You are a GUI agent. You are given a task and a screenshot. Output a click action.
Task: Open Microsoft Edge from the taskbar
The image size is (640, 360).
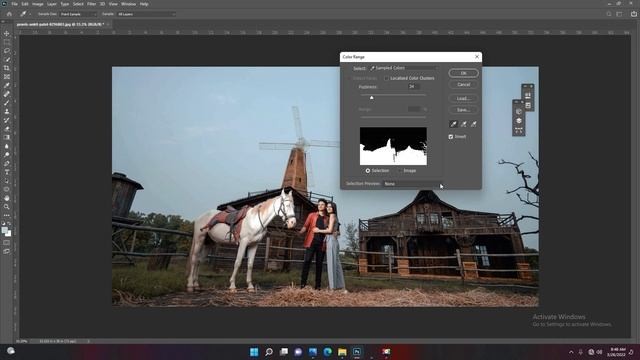pos(327,352)
